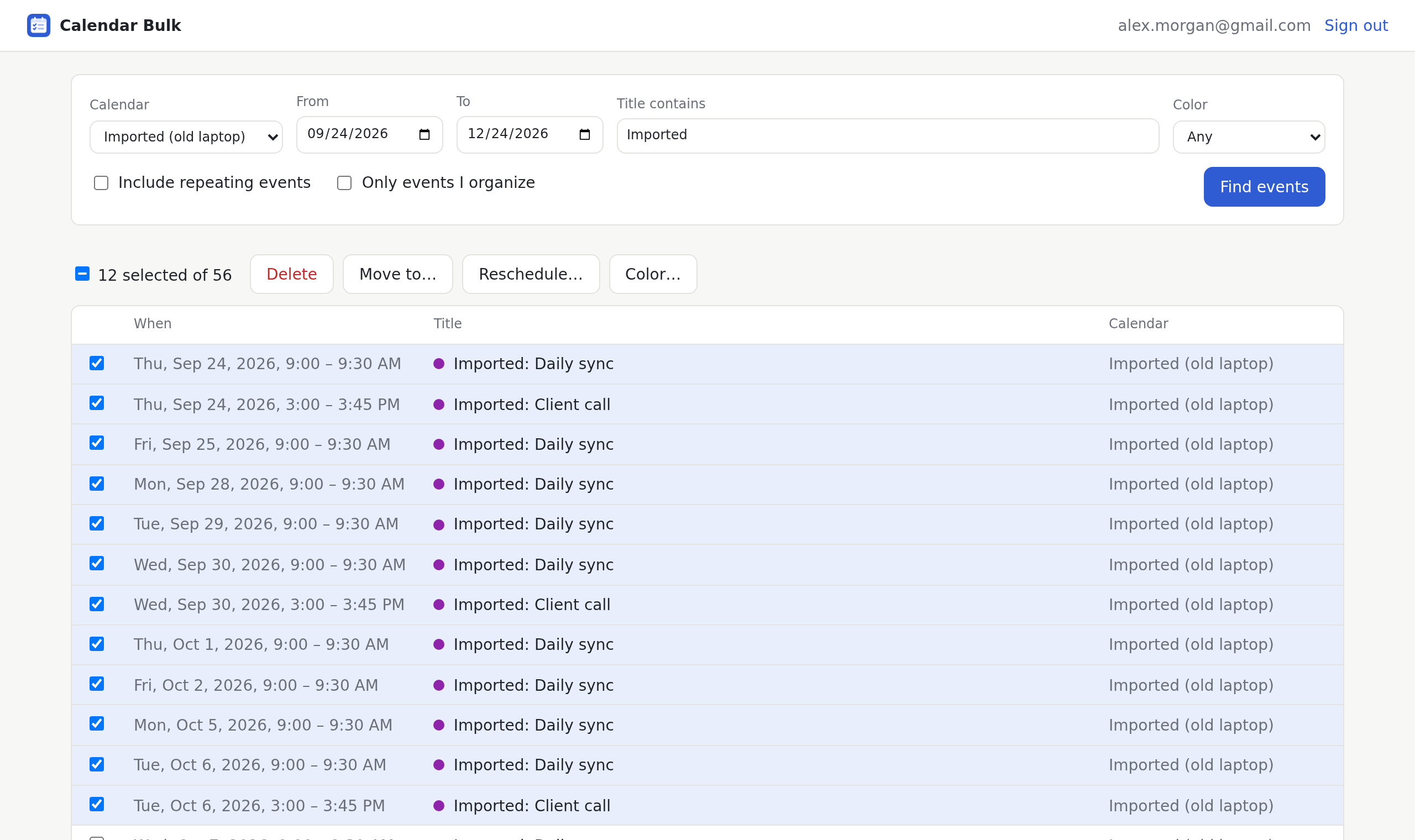Click the Calendar Bulk logo icon
This screenshot has width=1415, height=840.
click(39, 25)
